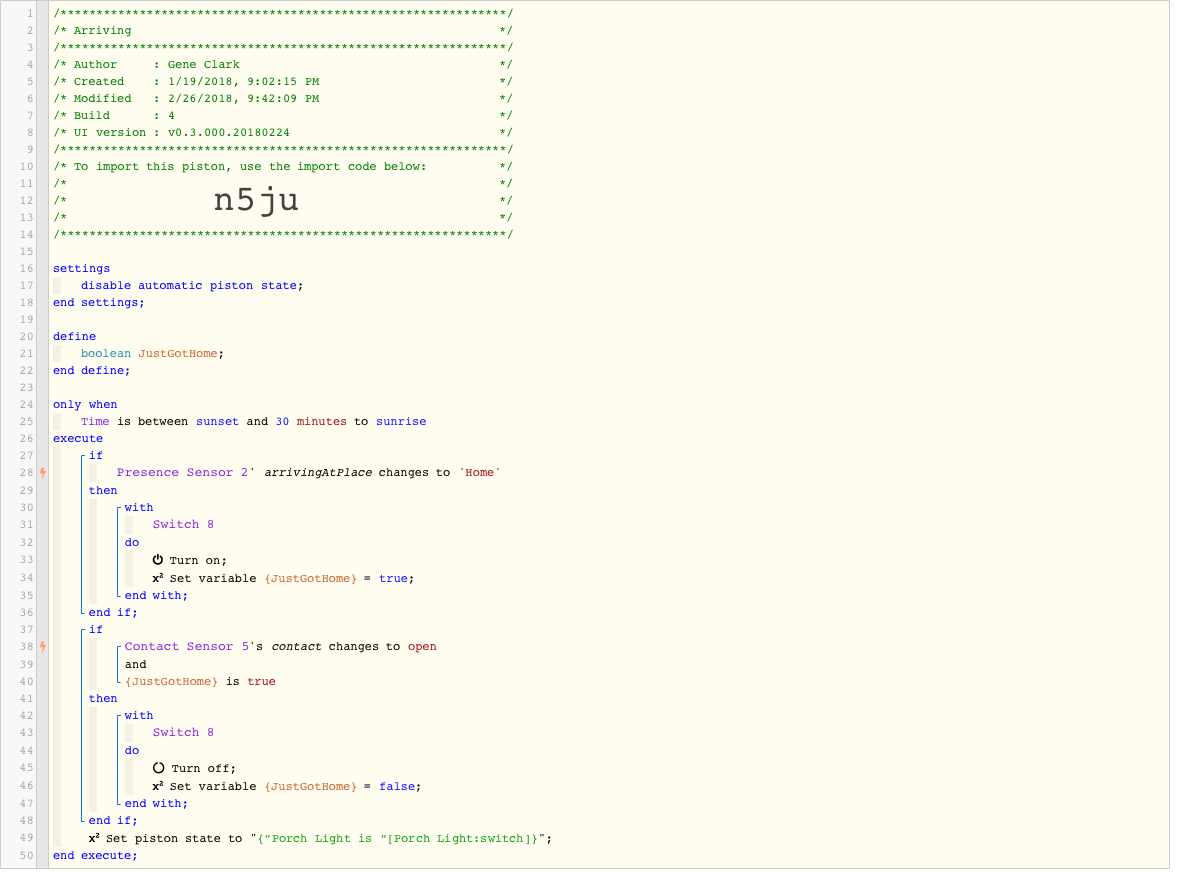Image resolution: width=1178 pixels, height=877 pixels.
Task: Click the 'define' keyword
Action: [x=74, y=337]
